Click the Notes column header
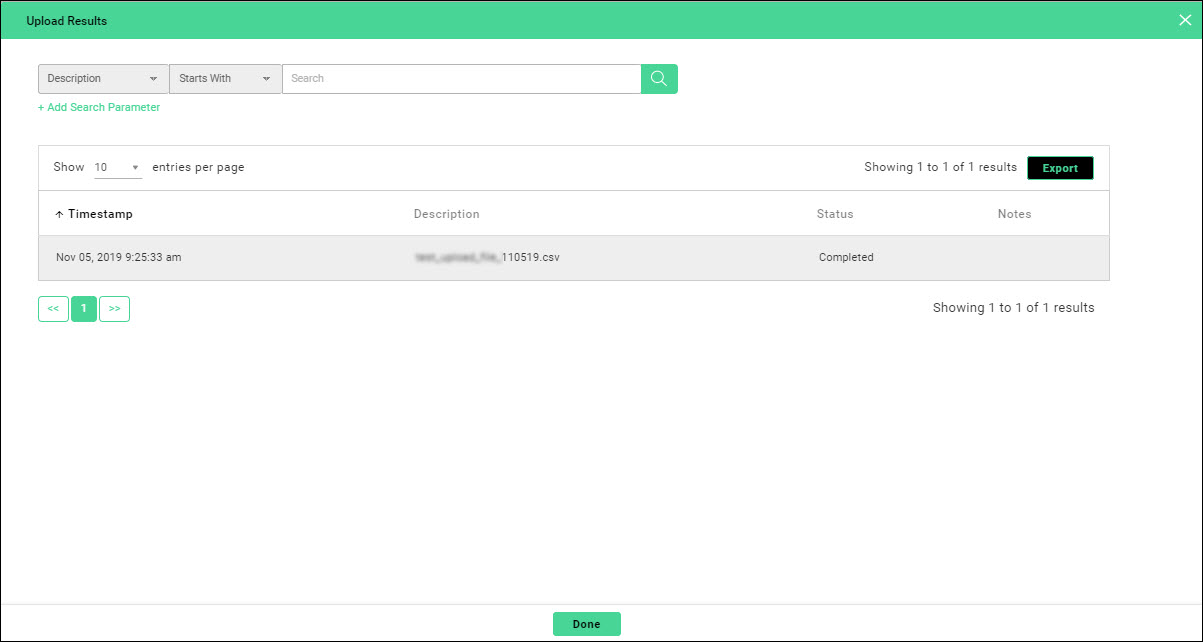The image size is (1203, 642). (1014, 214)
